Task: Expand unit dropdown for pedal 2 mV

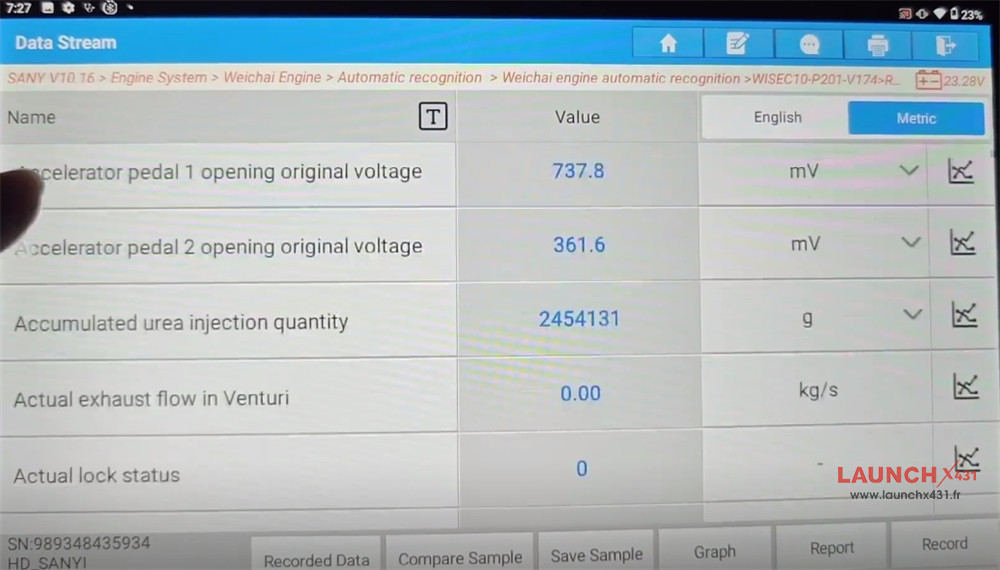Action: pyautogui.click(x=910, y=242)
